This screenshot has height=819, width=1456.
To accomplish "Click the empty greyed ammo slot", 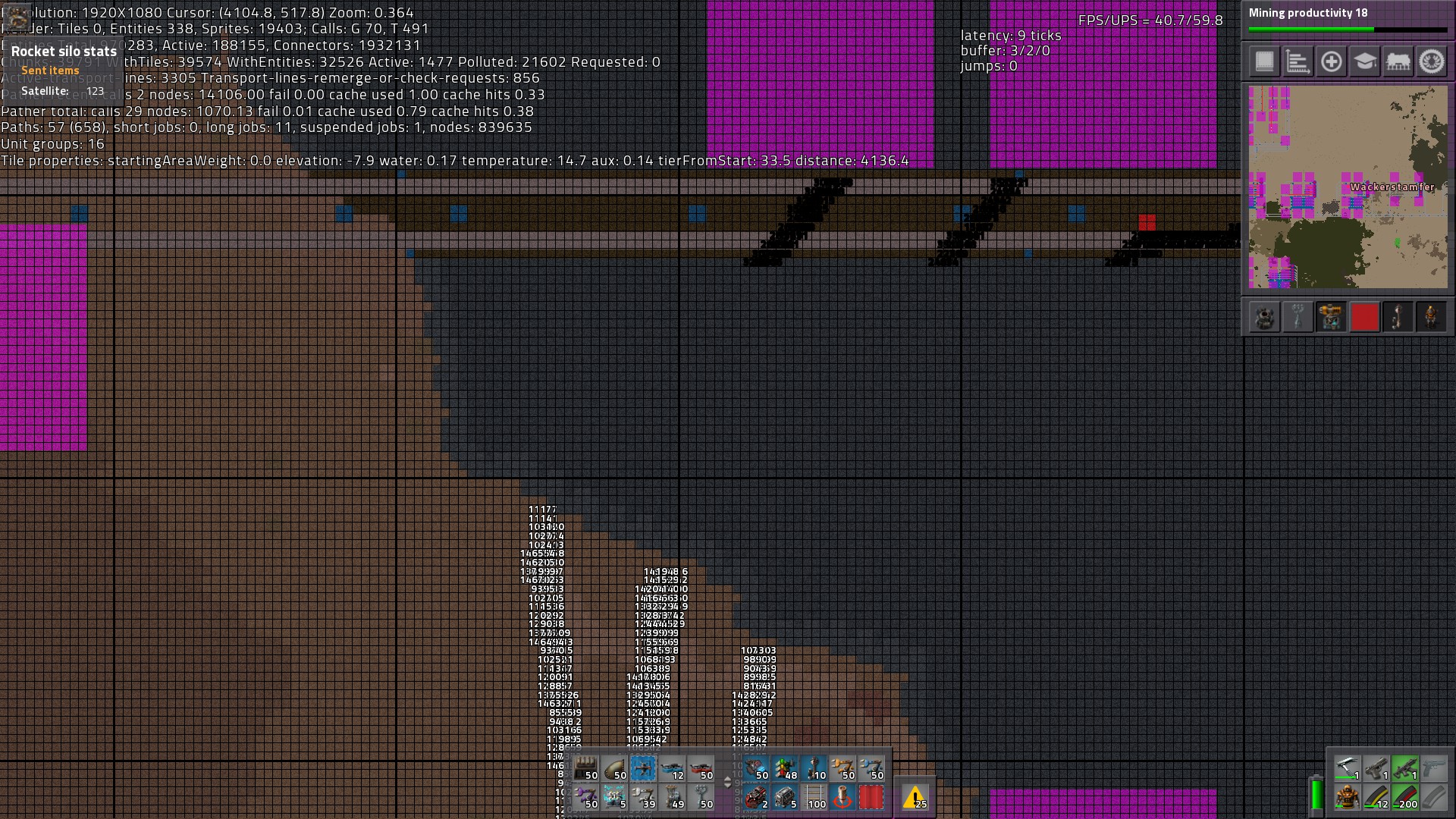I will point(1433,796).
